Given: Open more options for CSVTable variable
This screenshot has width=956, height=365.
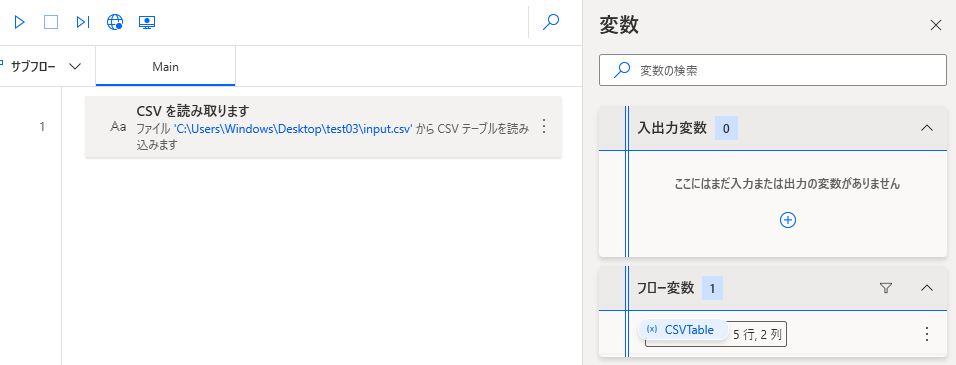Looking at the screenshot, I should 927,334.
